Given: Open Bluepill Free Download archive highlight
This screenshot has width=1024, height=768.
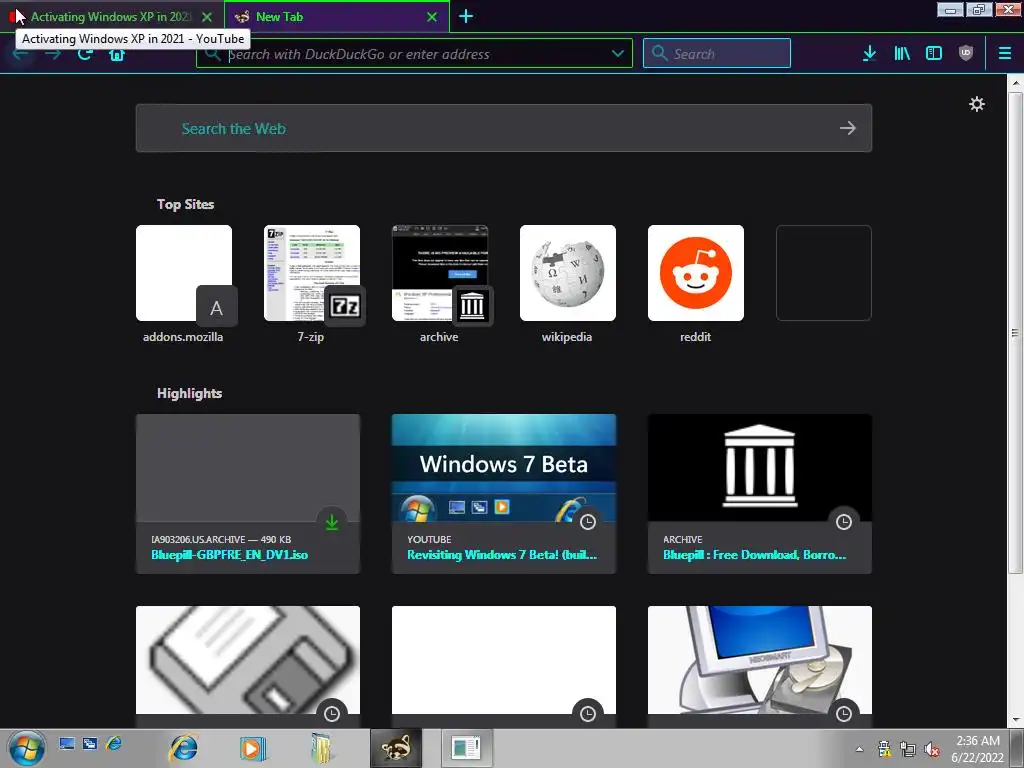Looking at the screenshot, I should click(x=760, y=494).
